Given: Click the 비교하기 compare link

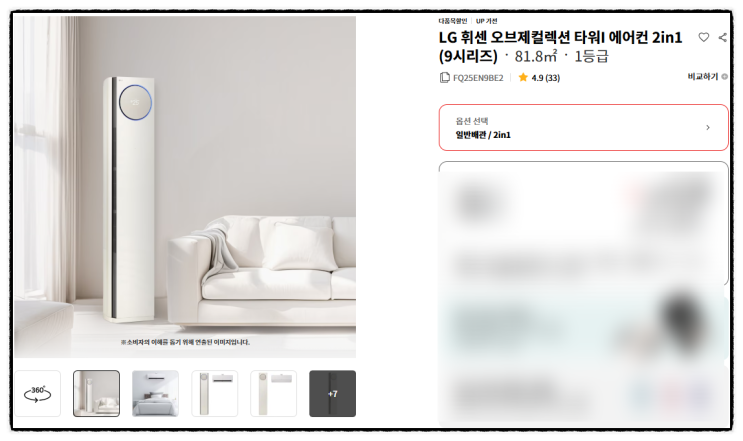Looking at the screenshot, I should point(703,77).
